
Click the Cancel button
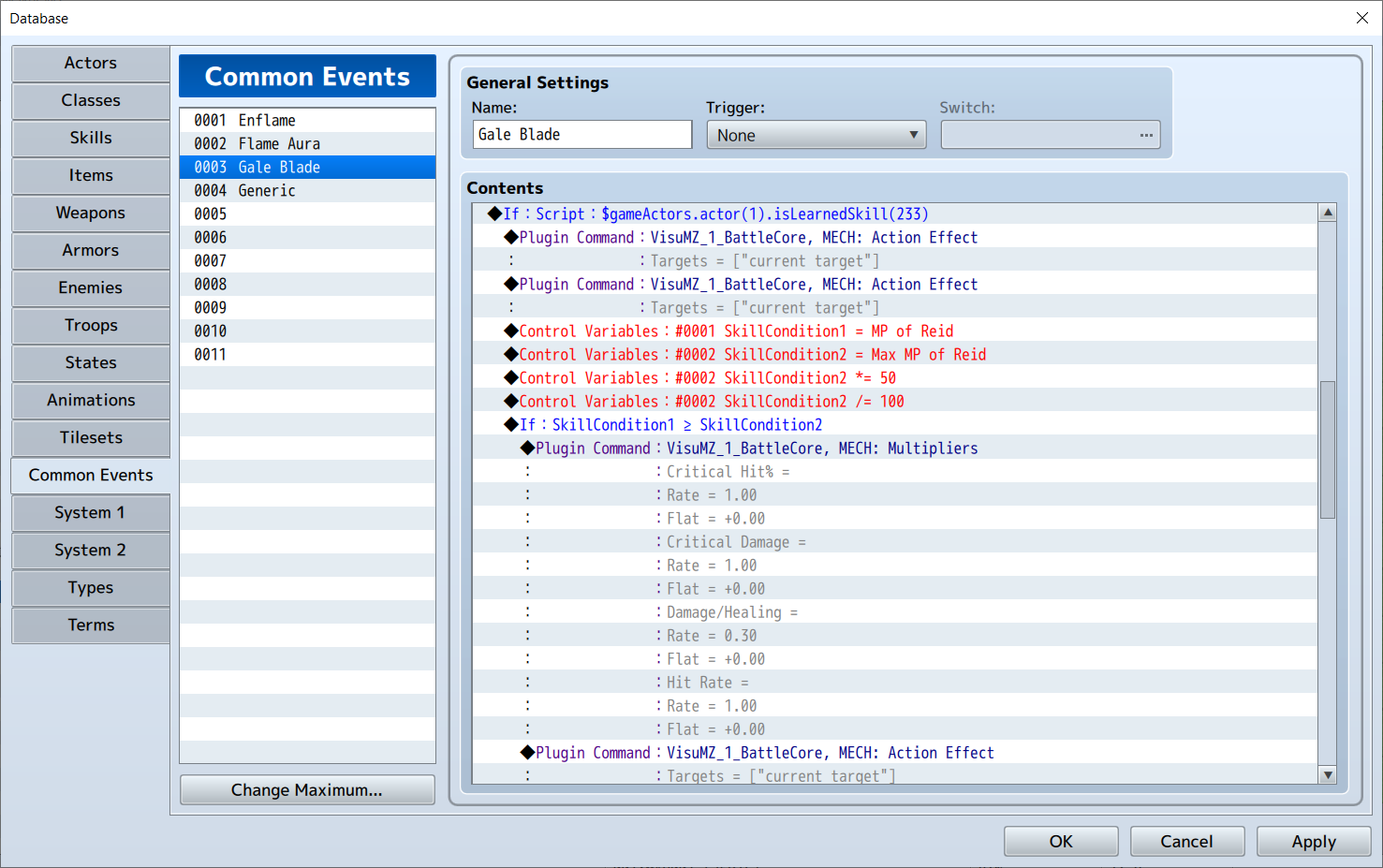click(1187, 842)
